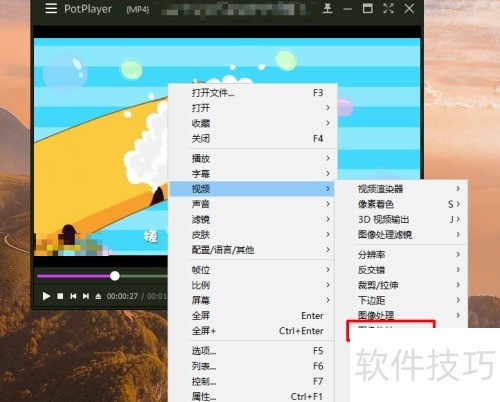Select the highlighted 视频 menu entry
The image size is (500, 402).
point(252,189)
